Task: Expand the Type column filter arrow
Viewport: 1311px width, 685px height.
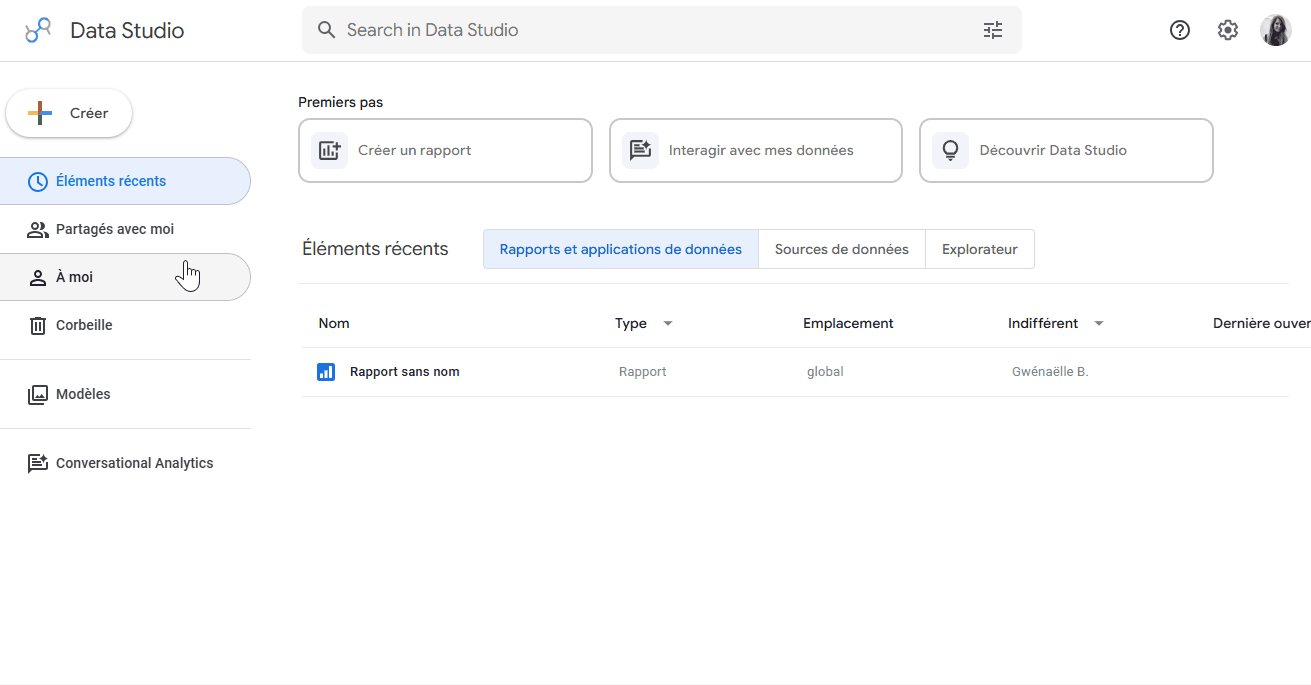Action: [x=668, y=323]
